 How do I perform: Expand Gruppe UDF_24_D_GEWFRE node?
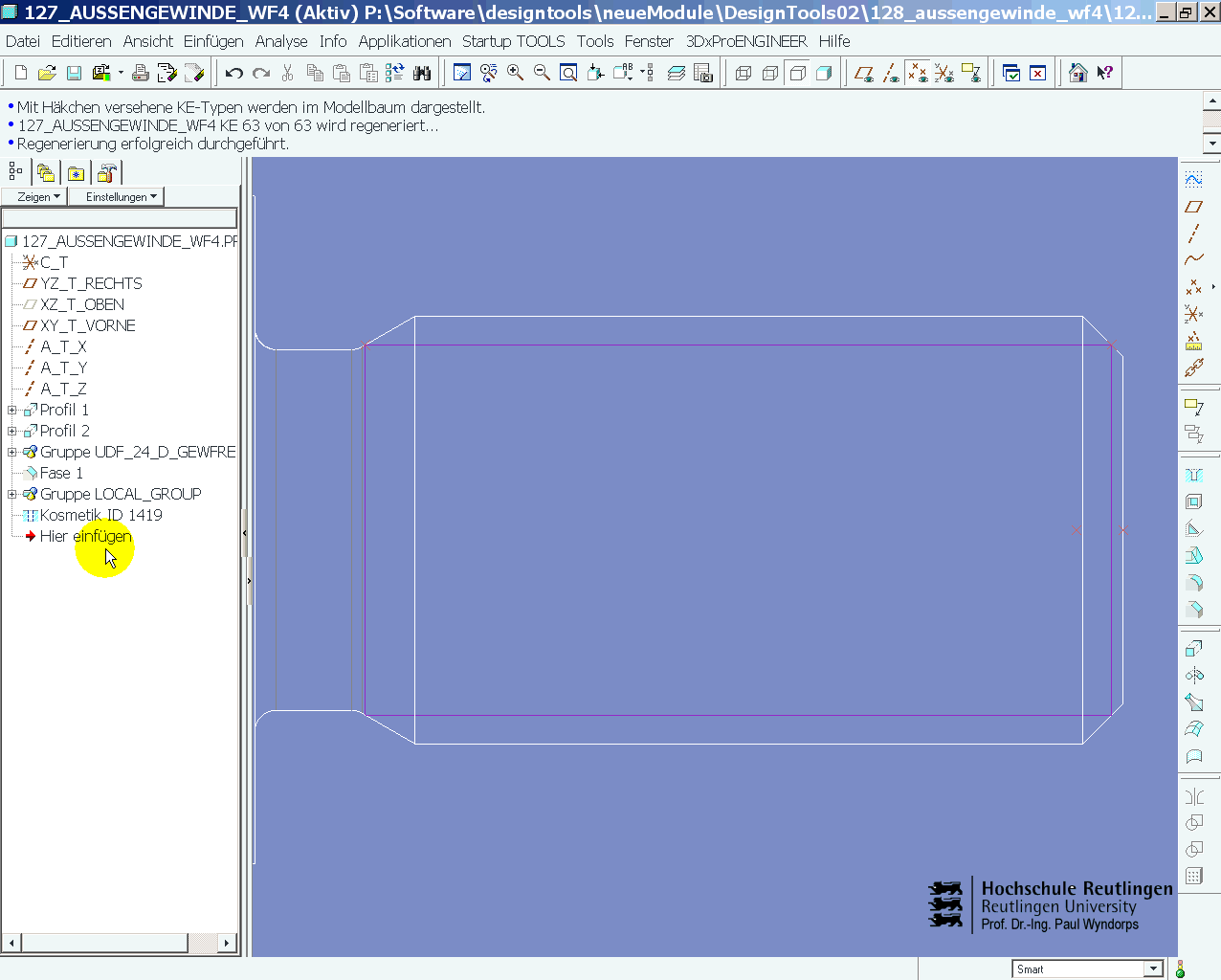(x=11, y=452)
